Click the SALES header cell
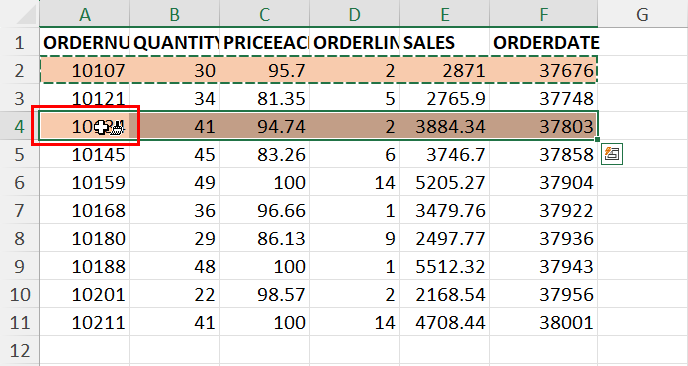Viewport: 688px width, 366px height. tap(444, 42)
